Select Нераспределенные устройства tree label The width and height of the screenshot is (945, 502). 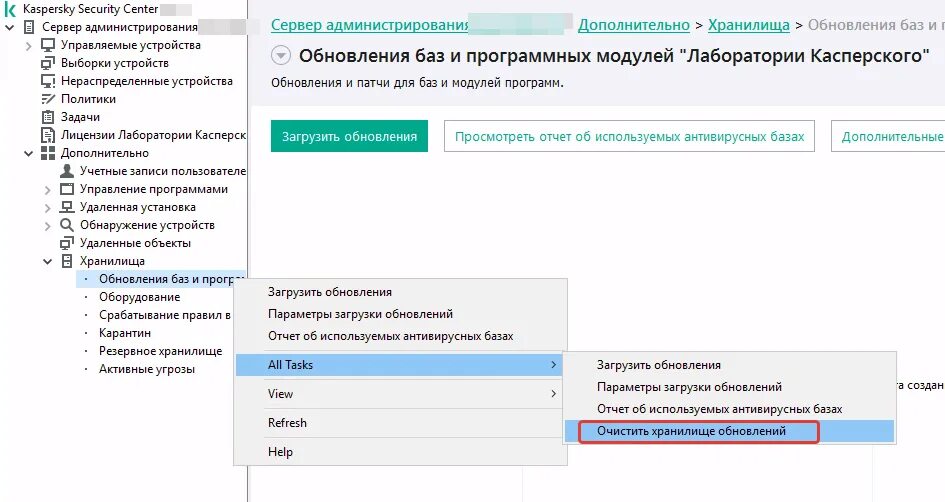146,81
